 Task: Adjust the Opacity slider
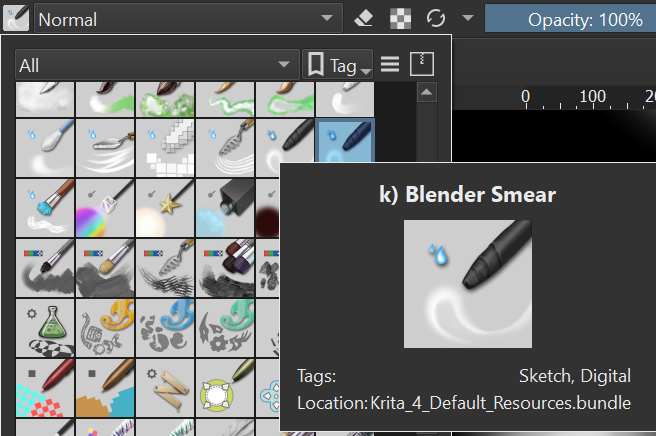point(570,18)
